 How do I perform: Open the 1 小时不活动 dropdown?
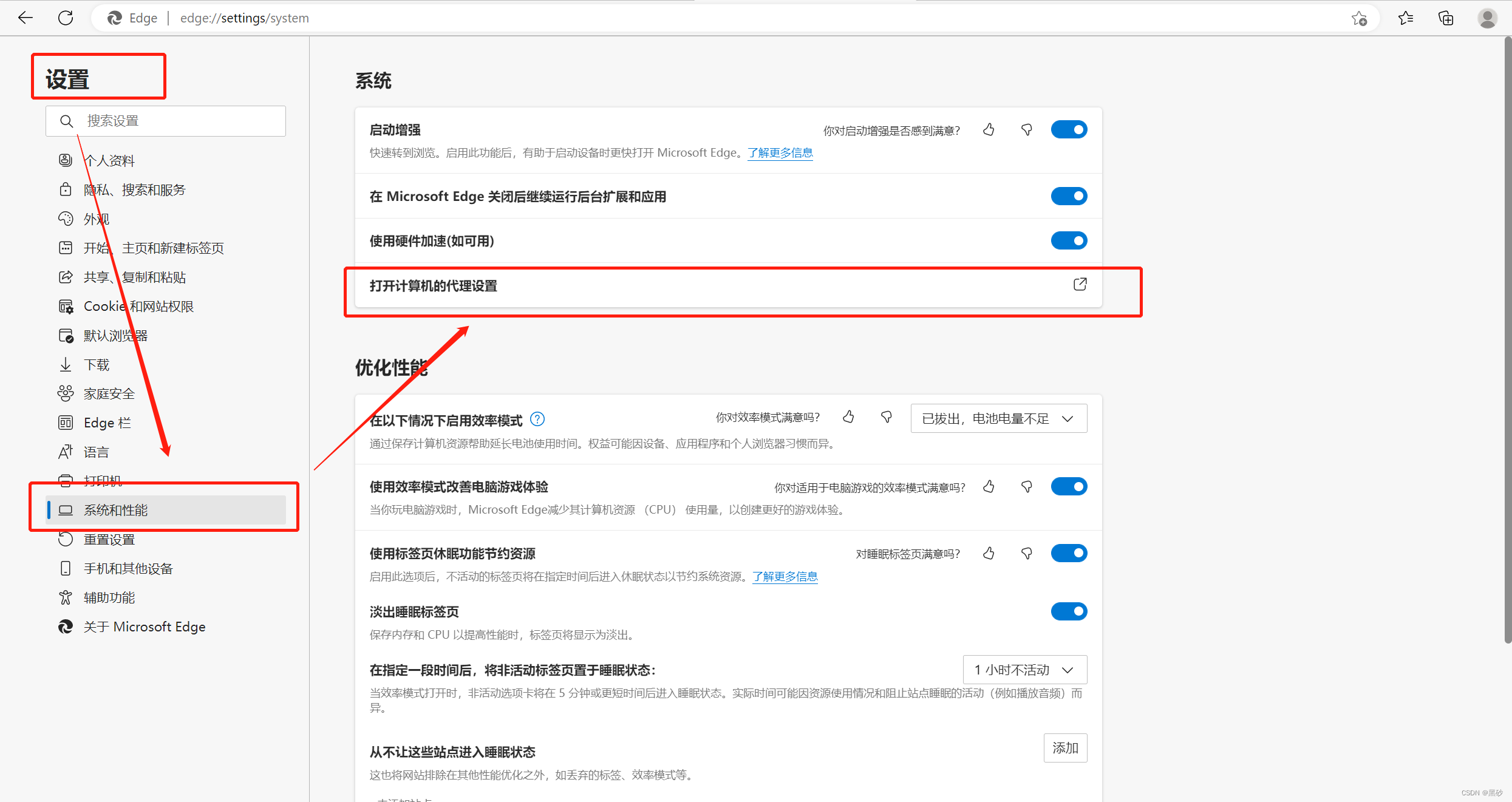[x=1024, y=670]
